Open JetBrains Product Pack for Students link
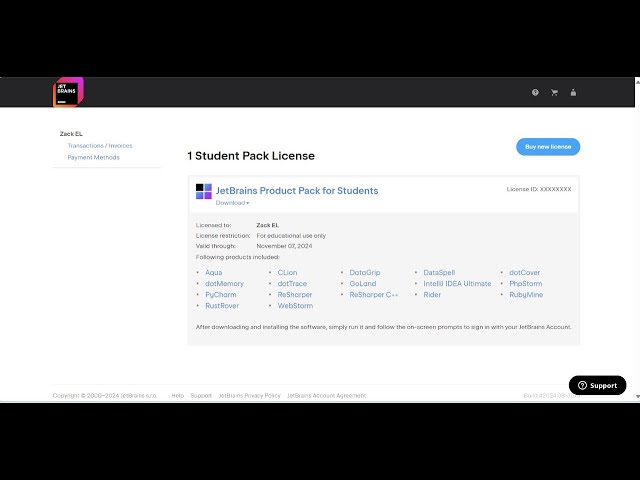Image resolution: width=640 pixels, height=480 pixels. 297,191
